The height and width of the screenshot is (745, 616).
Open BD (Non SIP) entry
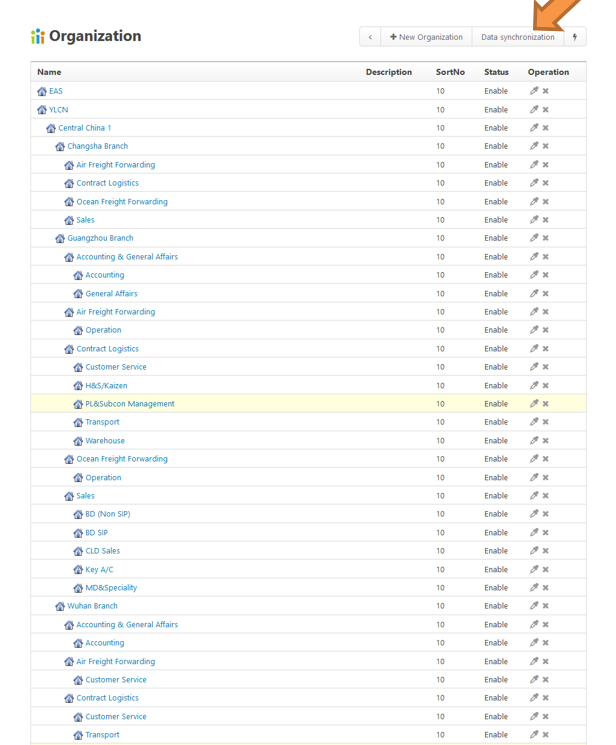(x=108, y=514)
